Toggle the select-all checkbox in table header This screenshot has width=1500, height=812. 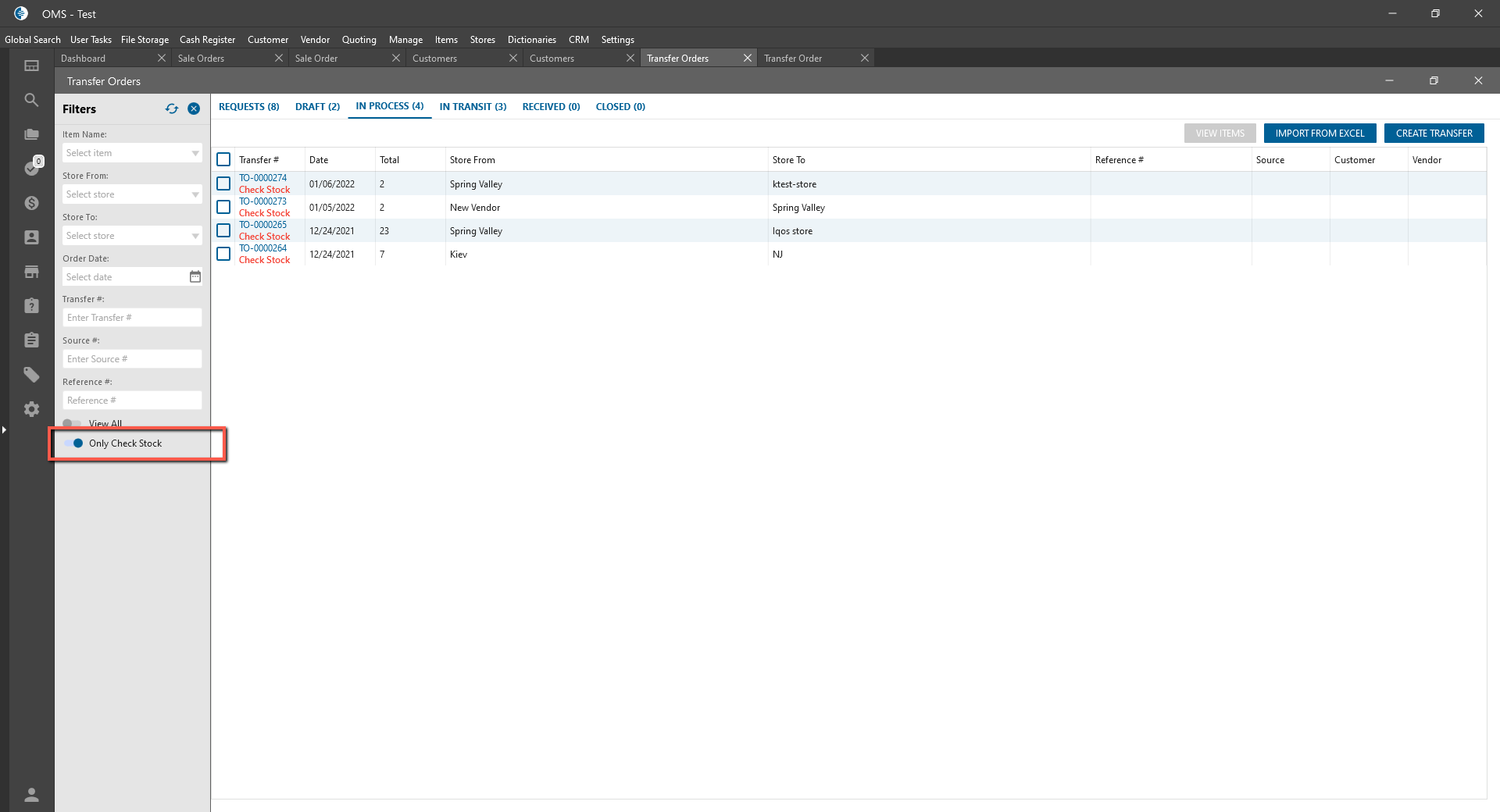pyautogui.click(x=223, y=159)
